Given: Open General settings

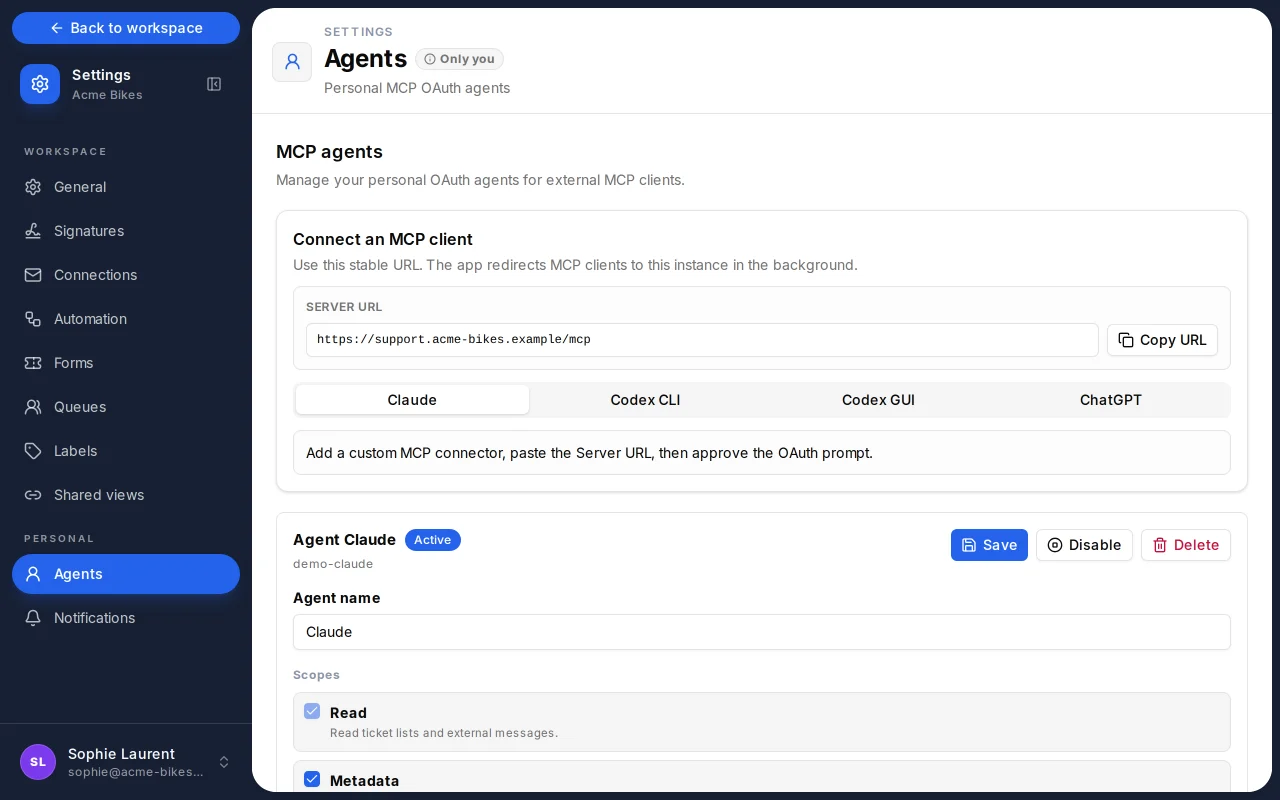Looking at the screenshot, I should 126,187.
